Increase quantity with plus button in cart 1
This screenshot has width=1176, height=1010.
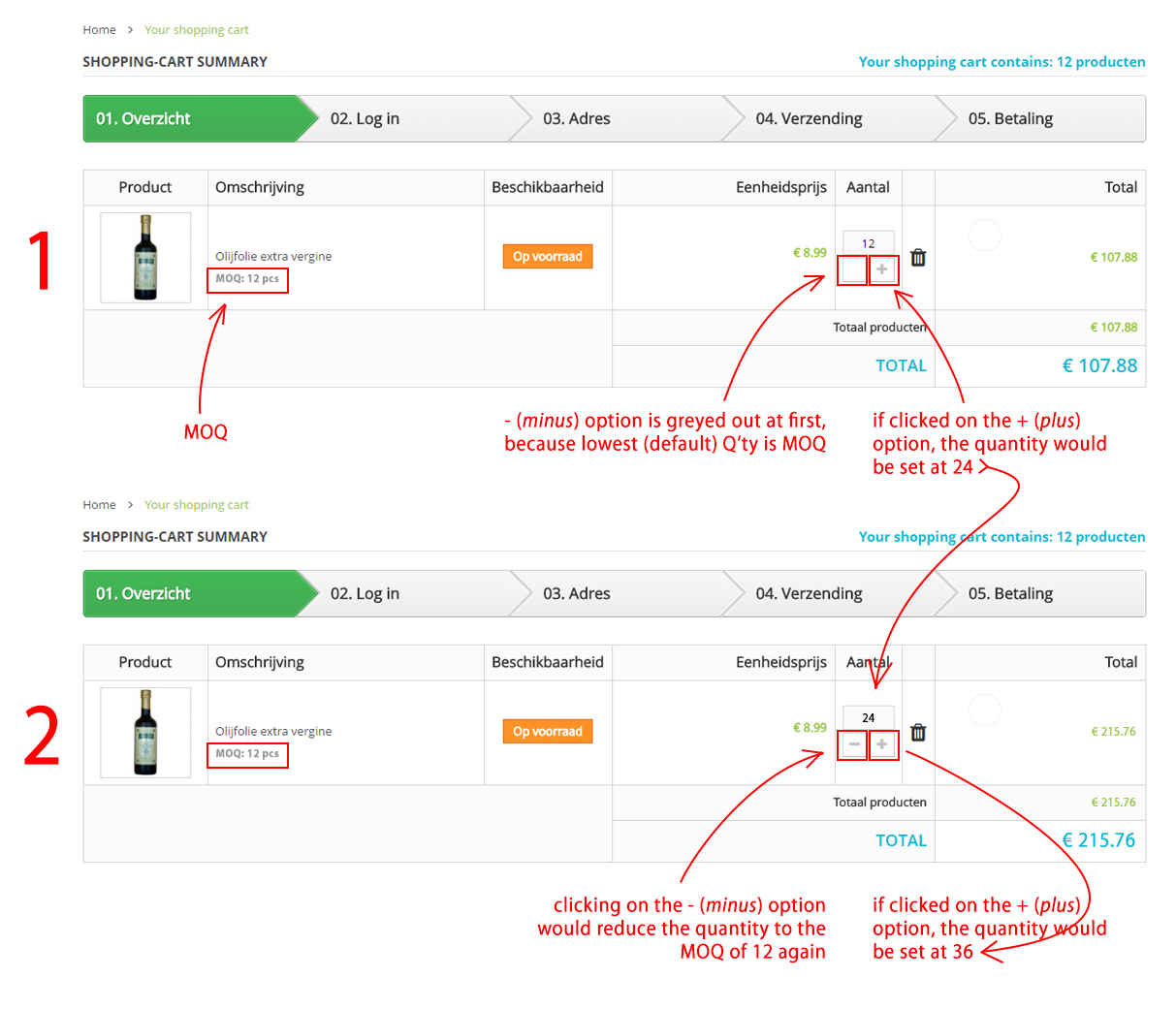tap(881, 268)
